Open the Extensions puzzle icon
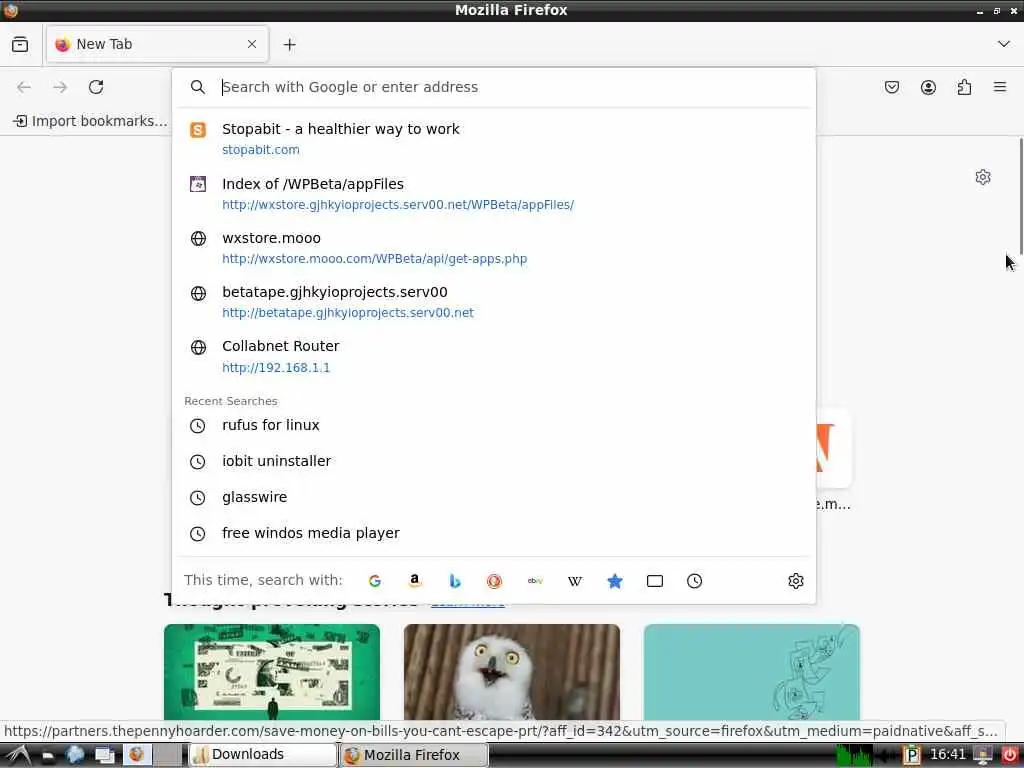 click(x=964, y=87)
